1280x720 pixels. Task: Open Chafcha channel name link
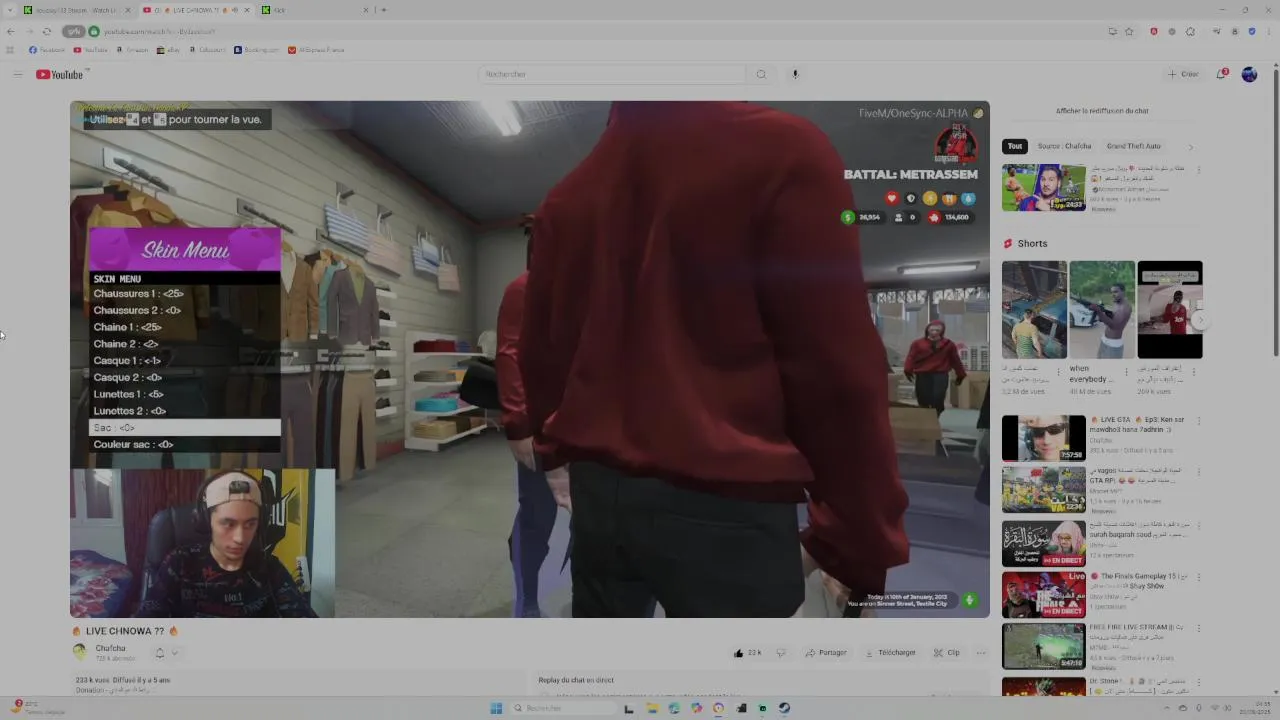coord(111,648)
